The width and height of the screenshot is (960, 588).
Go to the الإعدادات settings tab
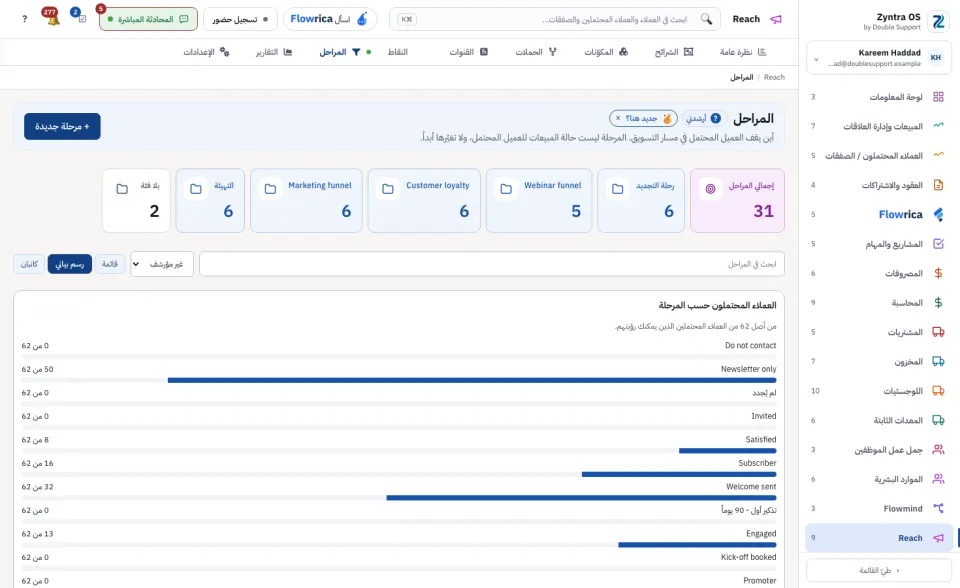click(206, 52)
